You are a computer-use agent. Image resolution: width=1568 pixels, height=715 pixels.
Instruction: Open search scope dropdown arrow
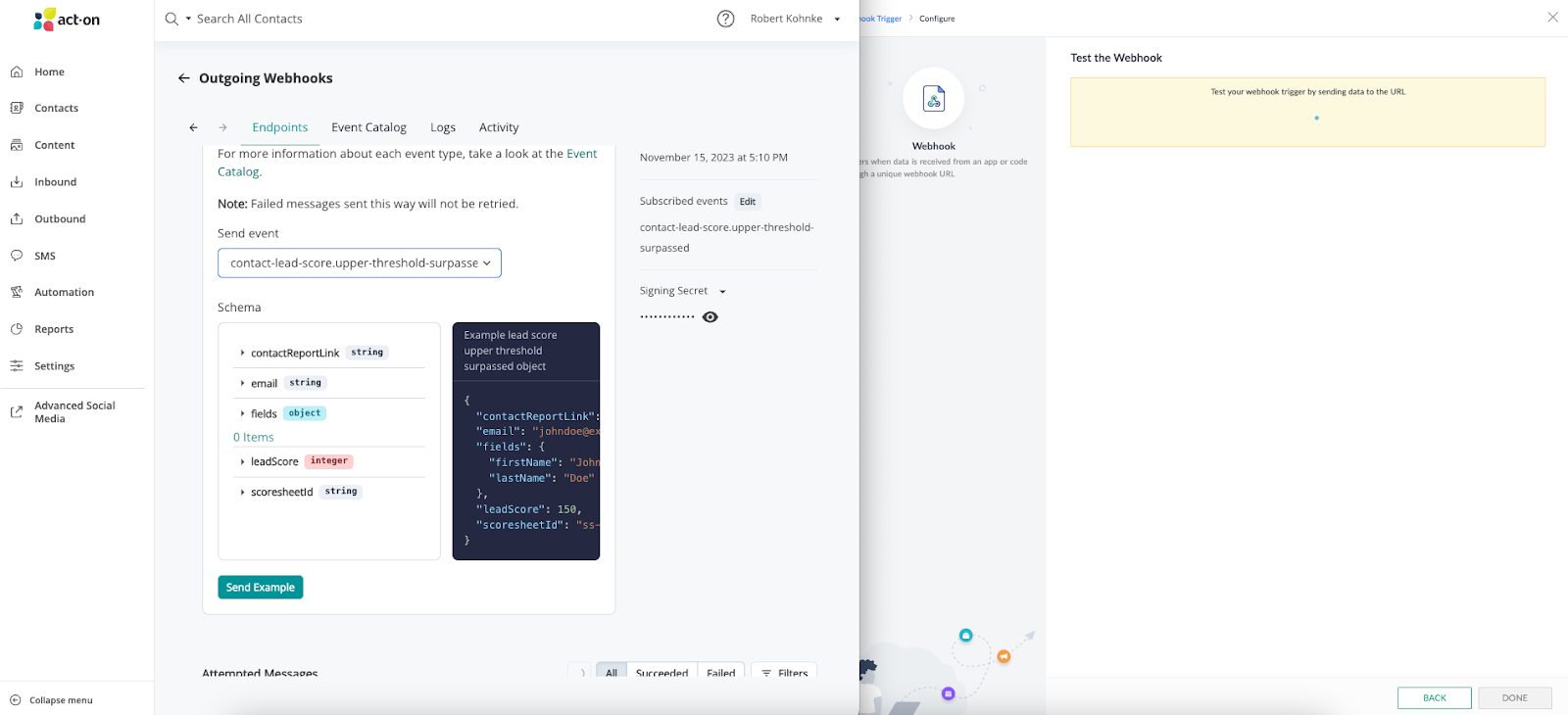point(188,19)
